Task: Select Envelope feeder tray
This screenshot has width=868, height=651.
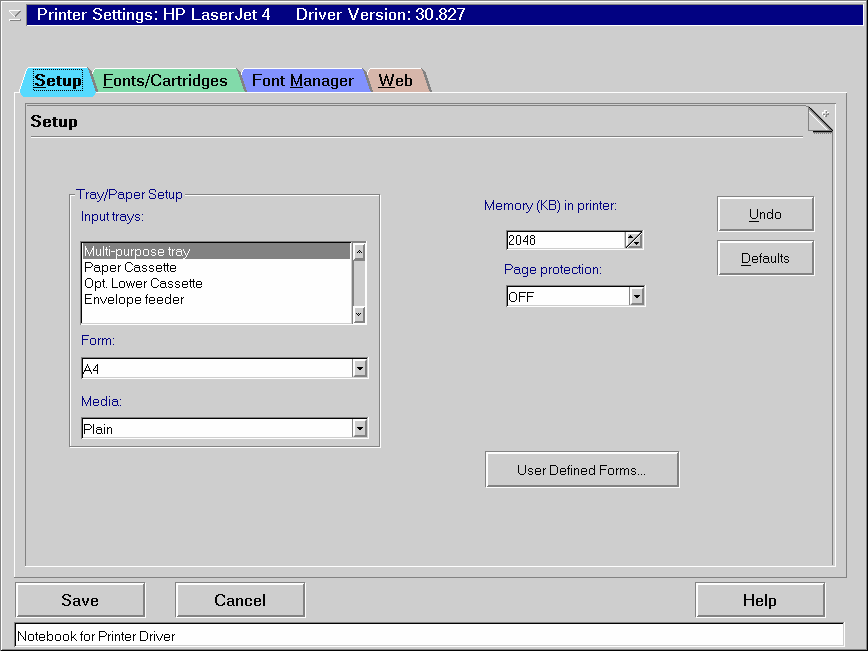Action: (216, 299)
